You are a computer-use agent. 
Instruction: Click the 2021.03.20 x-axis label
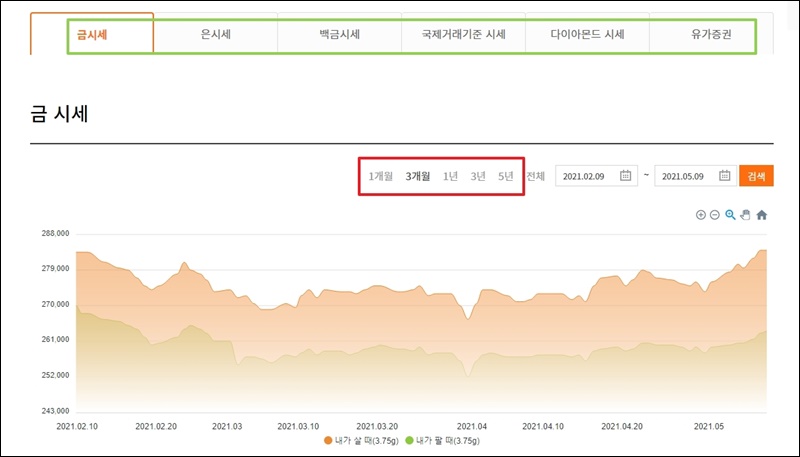[377, 426]
